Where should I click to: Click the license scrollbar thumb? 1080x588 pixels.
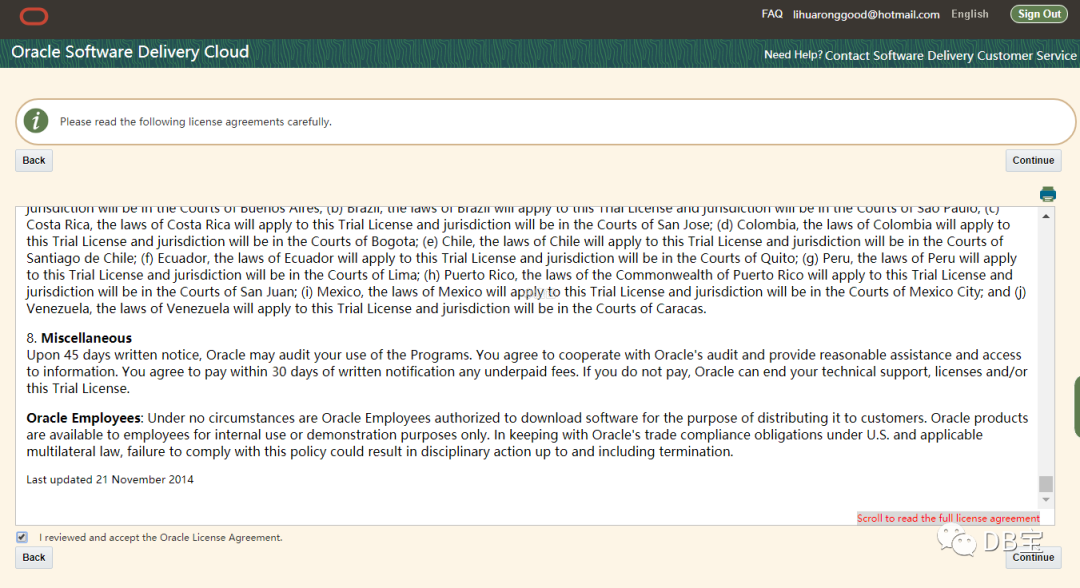coord(1046,483)
